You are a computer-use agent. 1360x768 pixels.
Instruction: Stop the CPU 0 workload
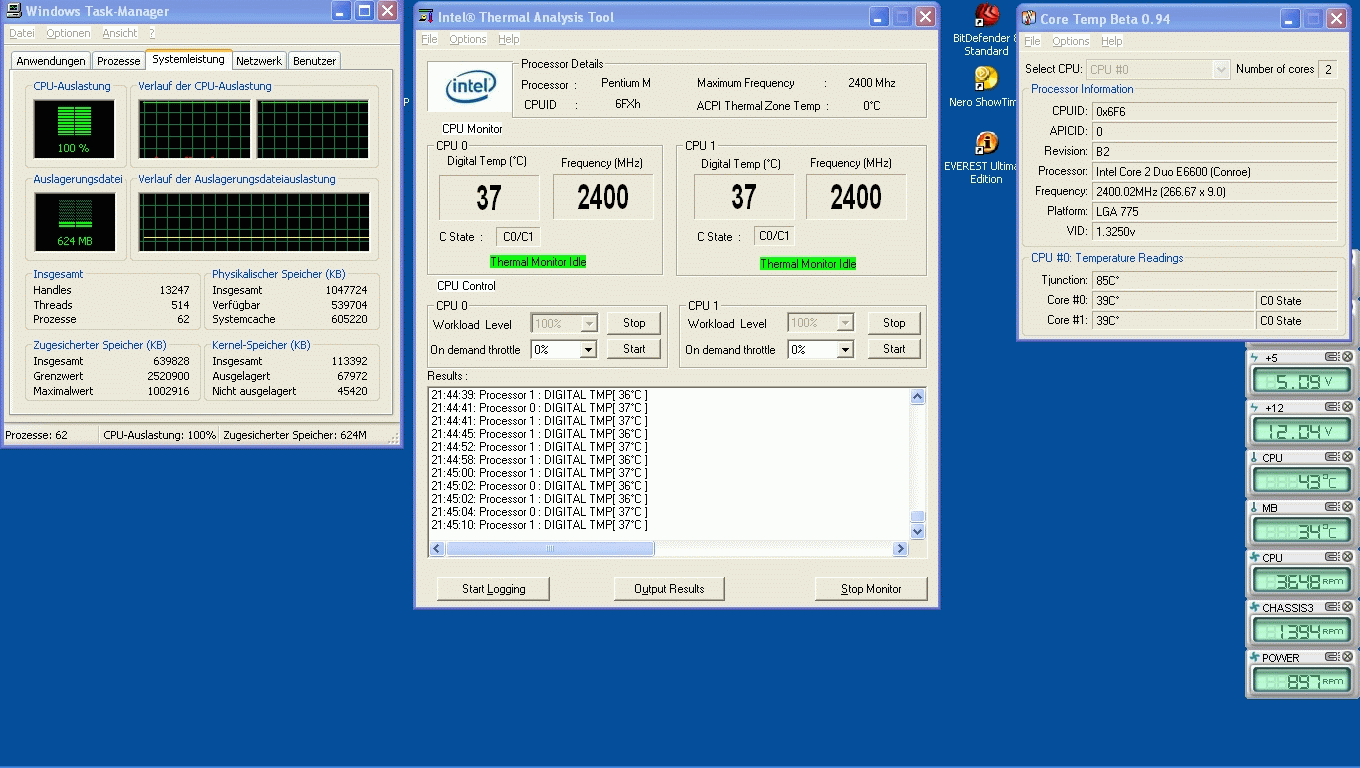pos(634,323)
